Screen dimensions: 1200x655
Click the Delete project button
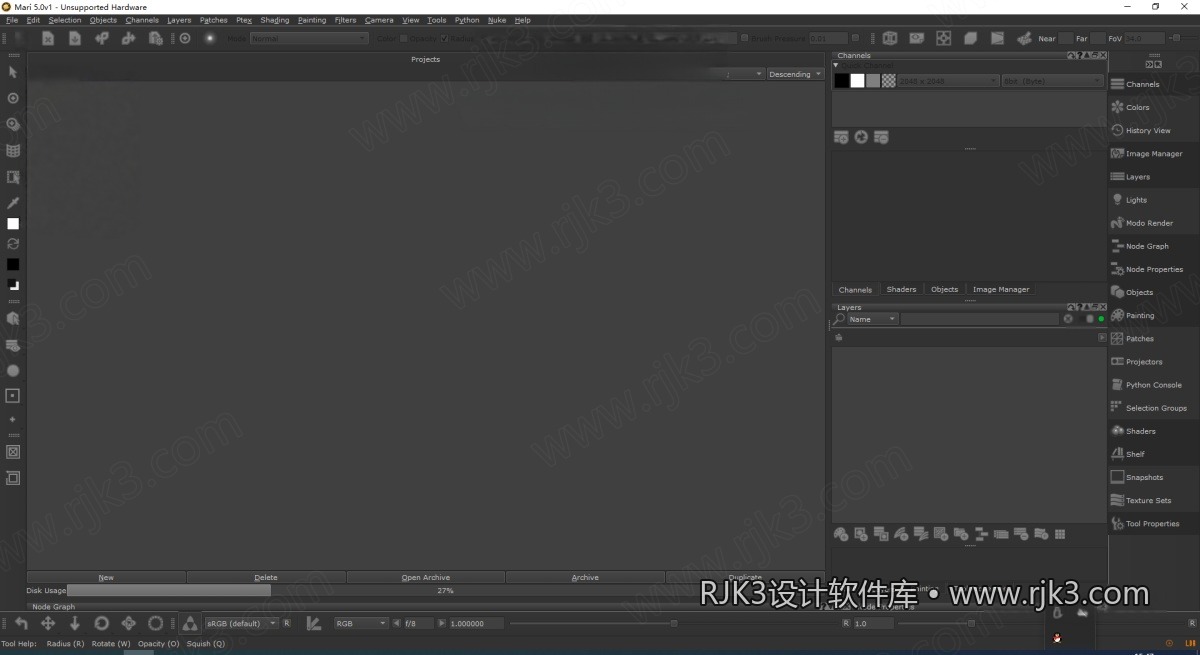tap(266, 577)
